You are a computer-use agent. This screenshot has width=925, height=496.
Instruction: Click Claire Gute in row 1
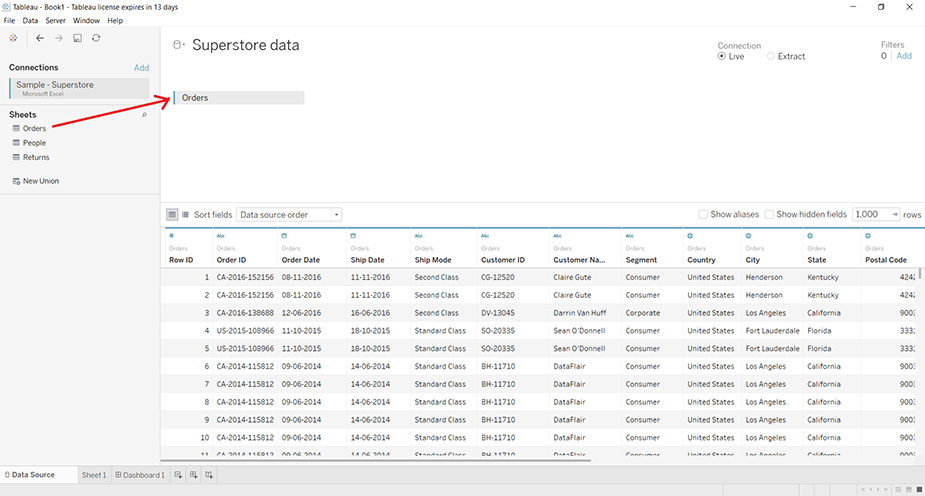coord(572,277)
